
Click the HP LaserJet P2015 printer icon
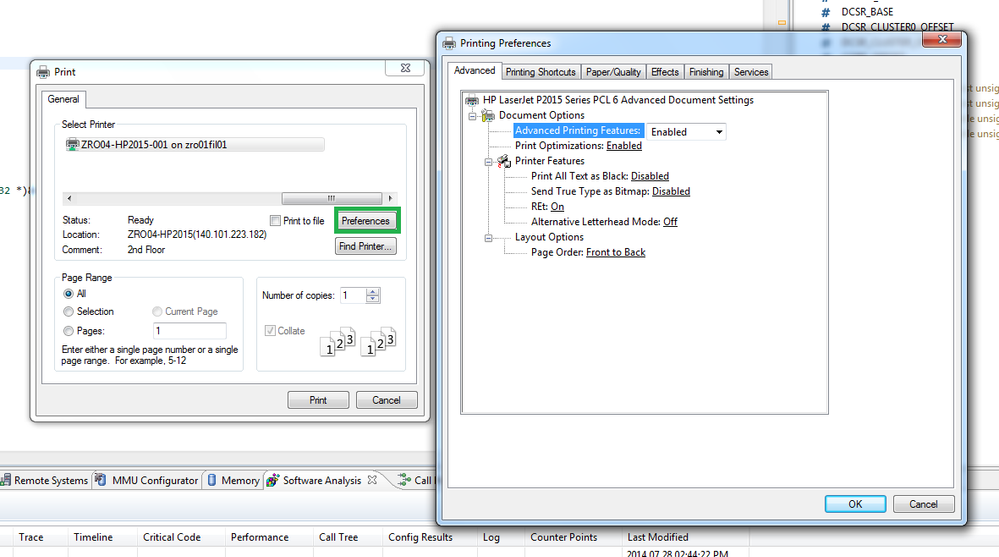[x=472, y=100]
